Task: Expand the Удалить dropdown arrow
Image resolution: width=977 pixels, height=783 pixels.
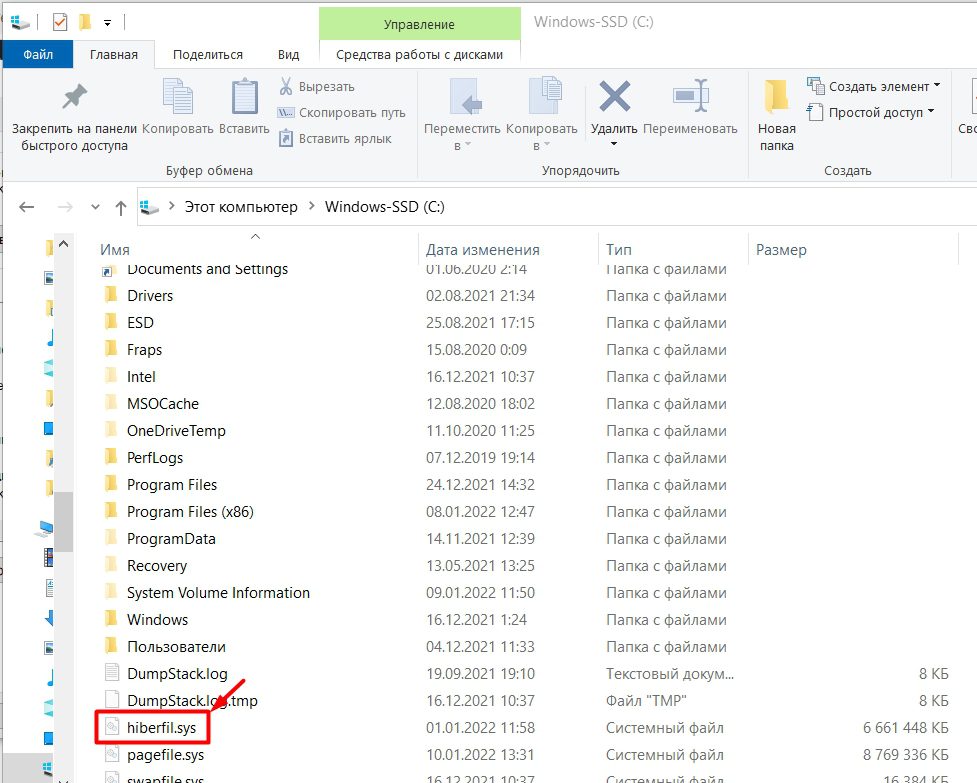Action: 614,144
